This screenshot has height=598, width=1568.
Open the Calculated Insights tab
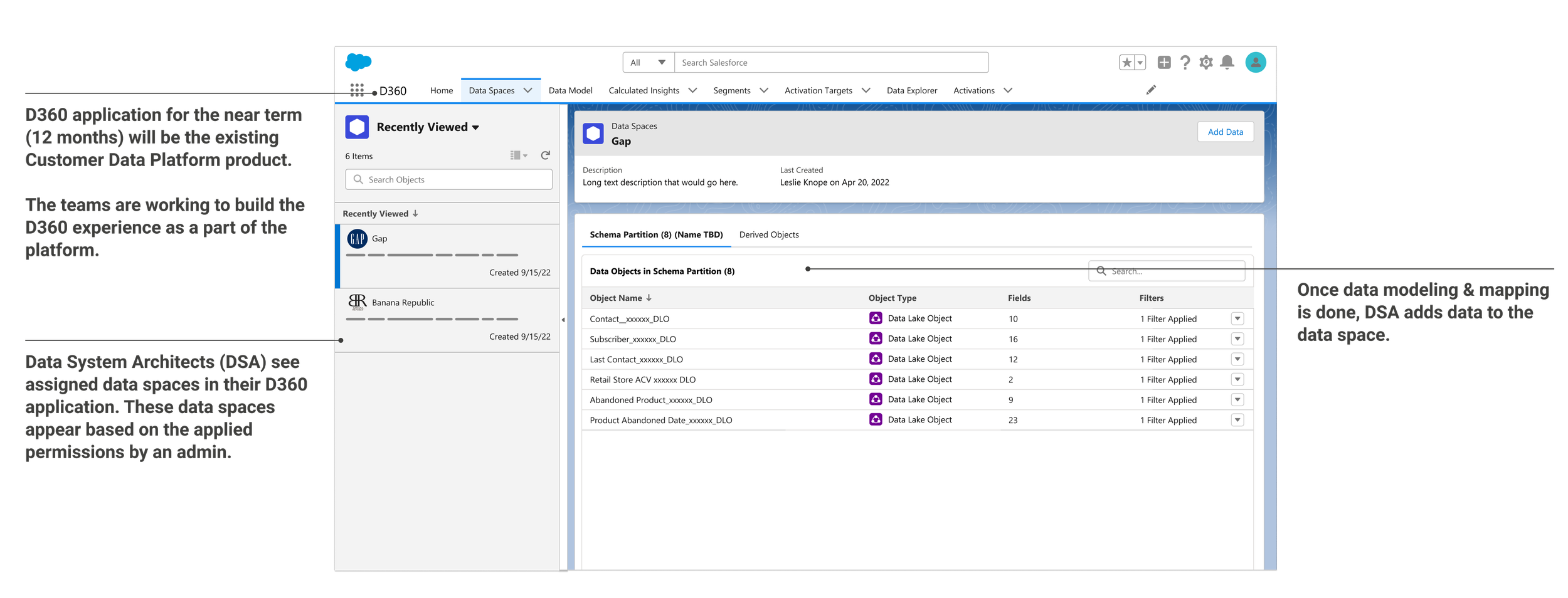coord(644,90)
